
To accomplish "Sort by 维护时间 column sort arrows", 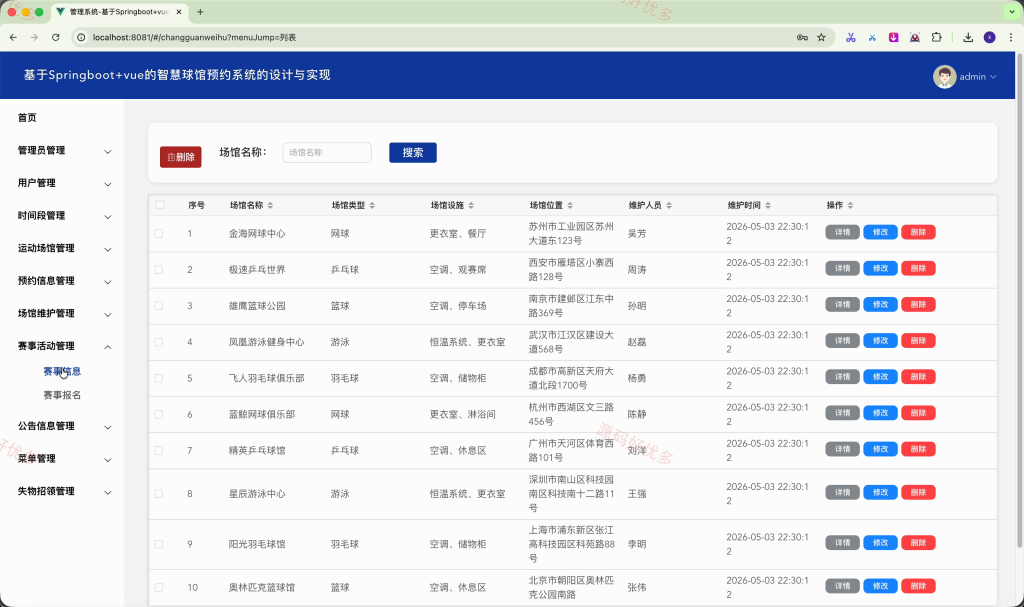I will (768, 205).
